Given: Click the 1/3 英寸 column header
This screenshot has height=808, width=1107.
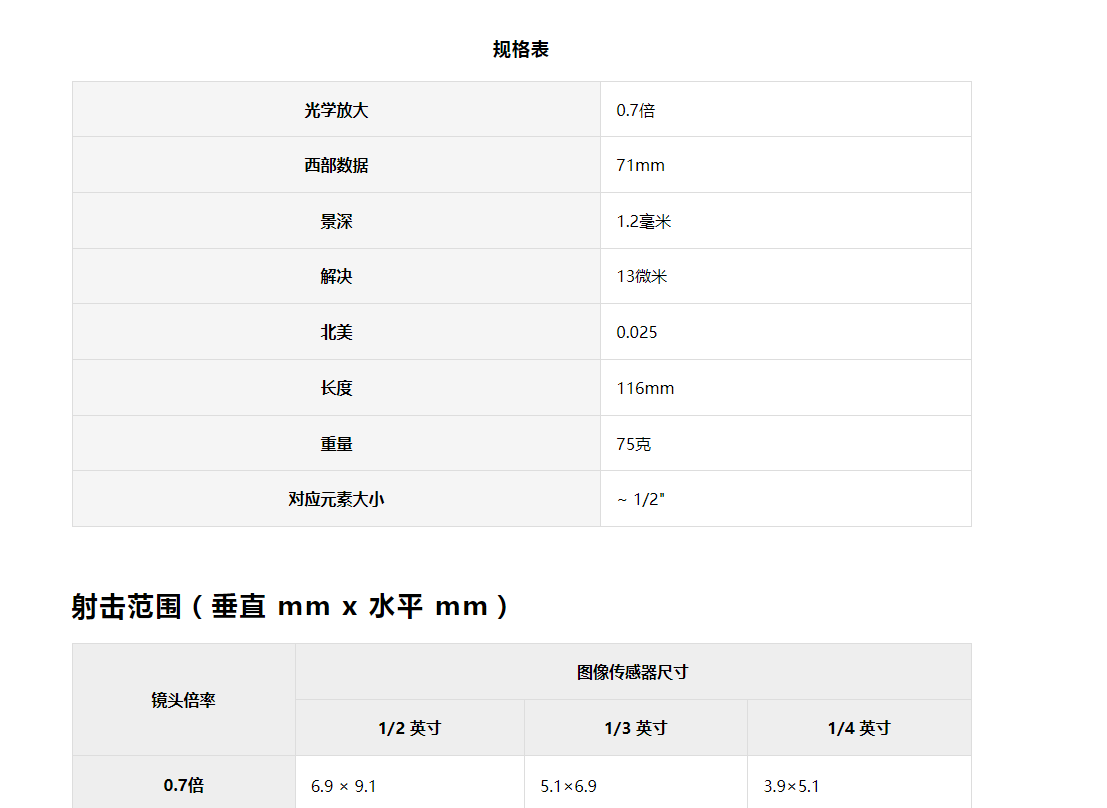Looking at the screenshot, I should coord(635,728).
